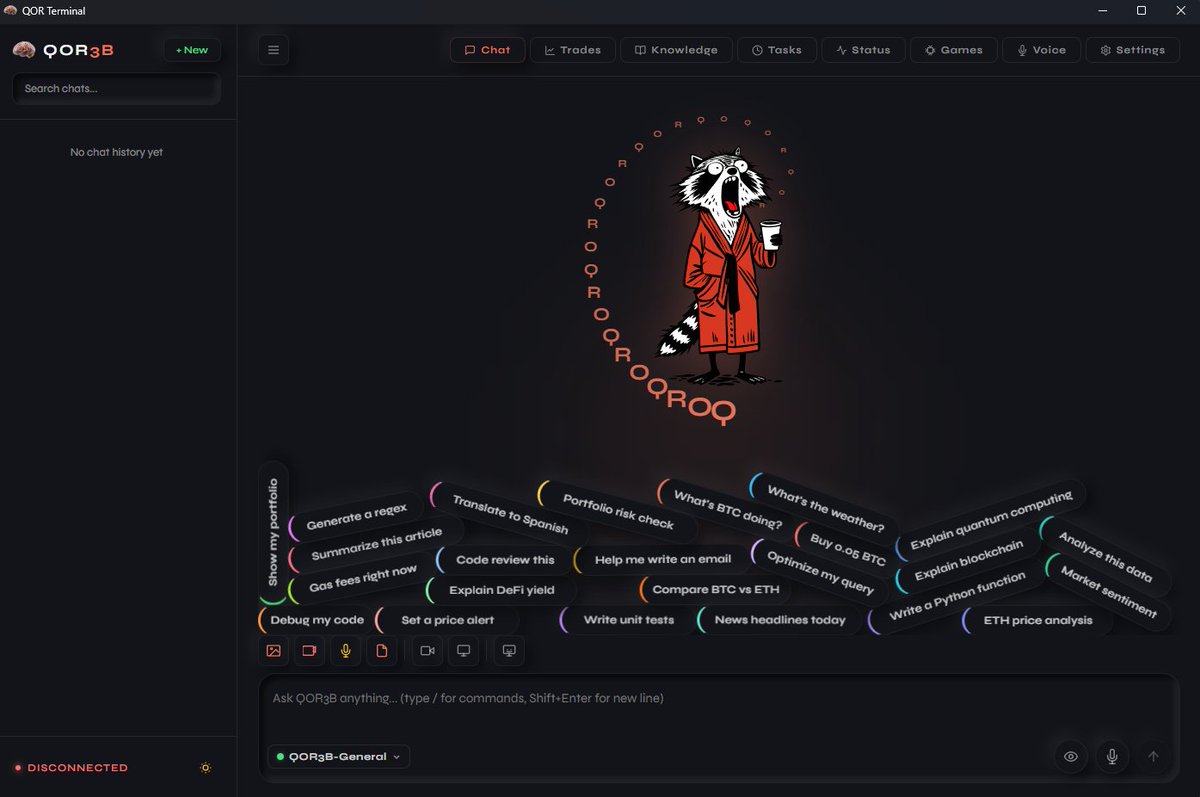This screenshot has width=1200, height=797.
Task: Select the Generate a regex suggestion
Action: (354, 517)
